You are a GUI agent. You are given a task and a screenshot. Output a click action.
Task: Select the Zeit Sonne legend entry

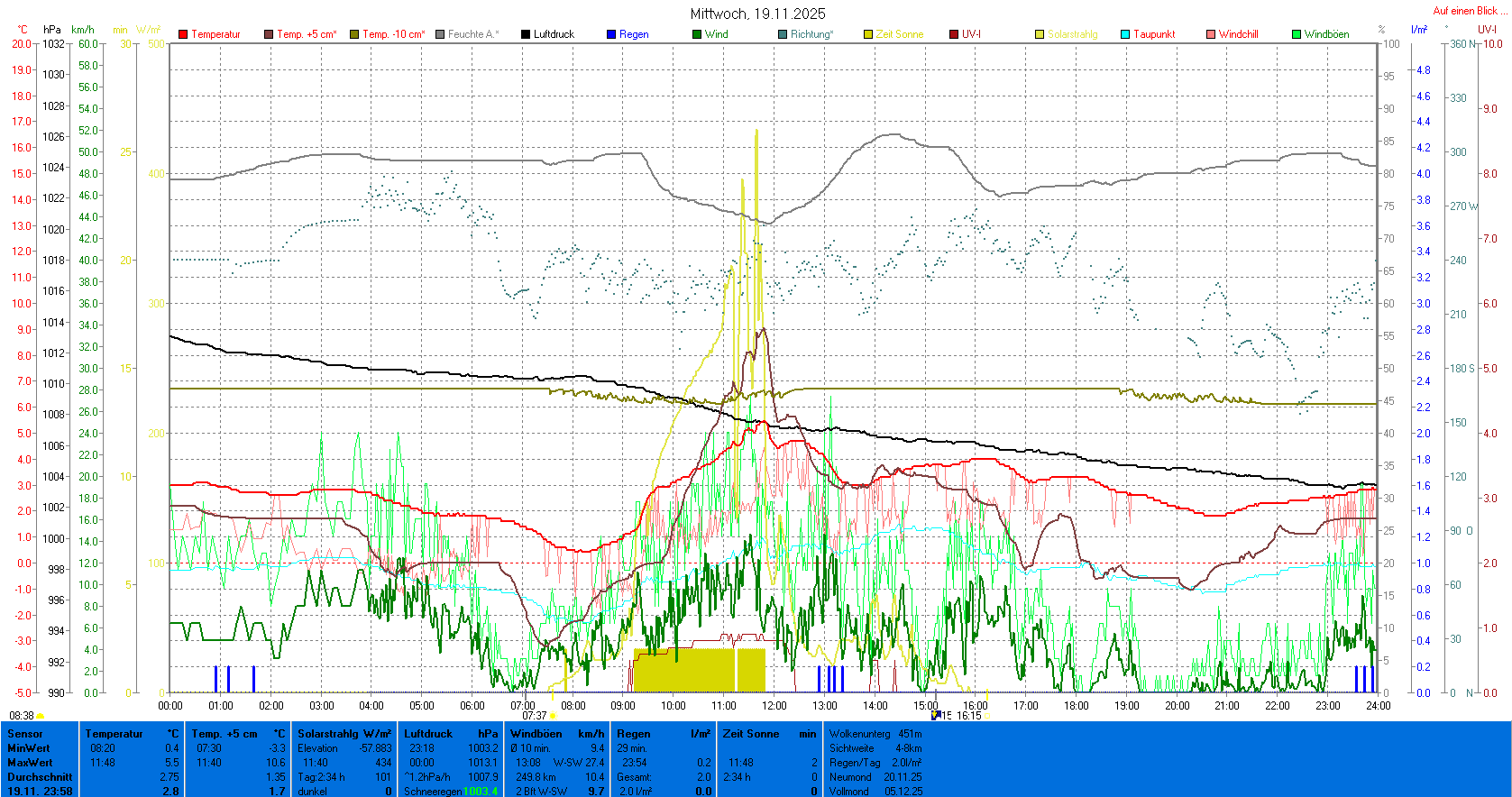pyautogui.click(x=899, y=34)
